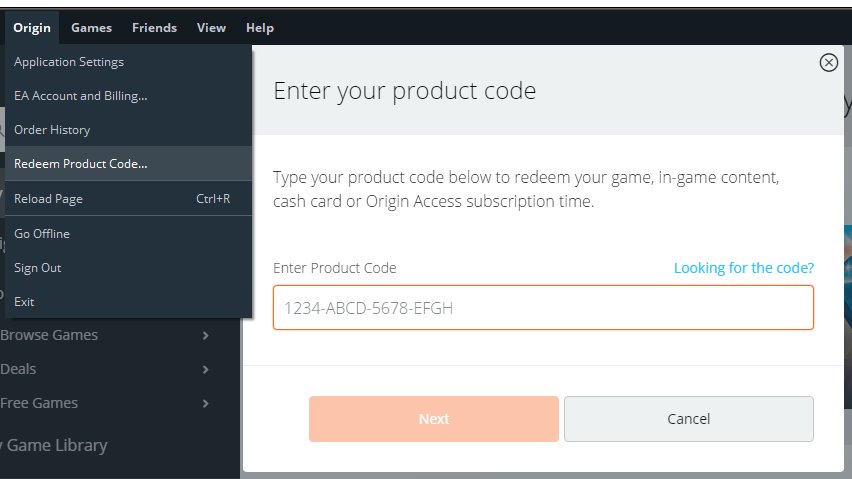The image size is (852, 479).
Task: Open the Help menu
Action: click(x=259, y=28)
